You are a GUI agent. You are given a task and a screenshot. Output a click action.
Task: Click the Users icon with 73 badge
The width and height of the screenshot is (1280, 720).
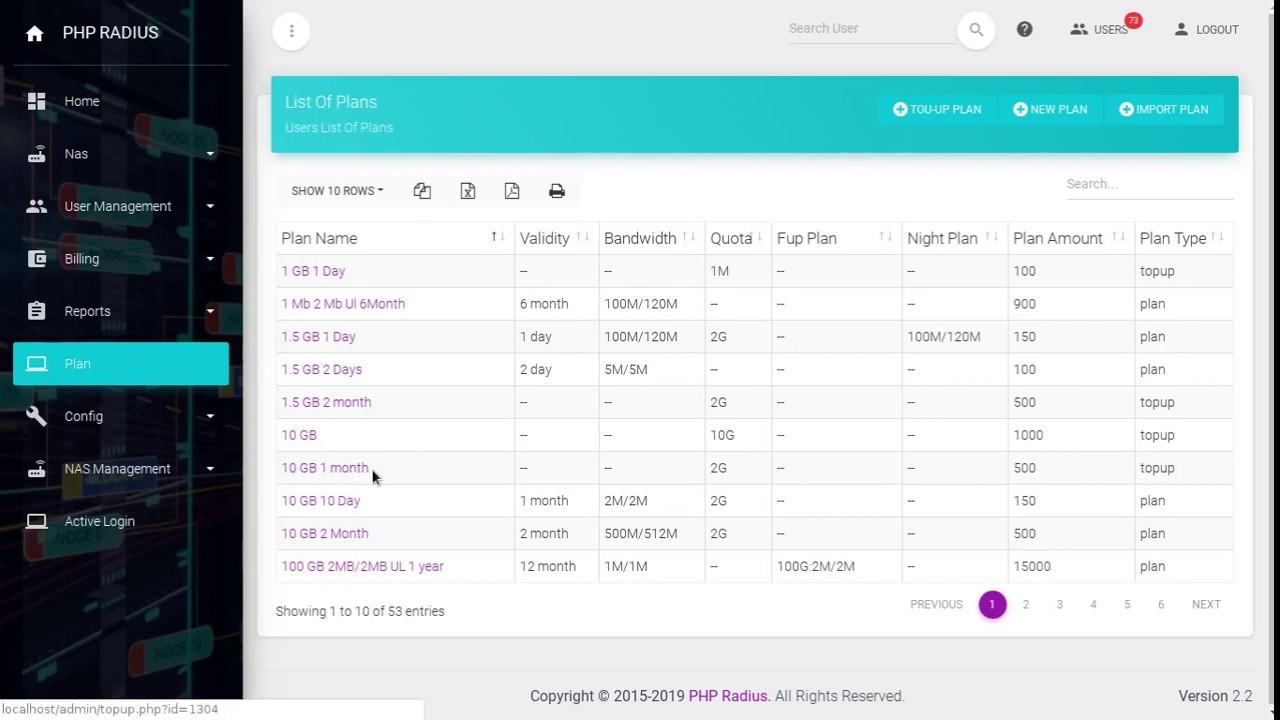point(1079,29)
